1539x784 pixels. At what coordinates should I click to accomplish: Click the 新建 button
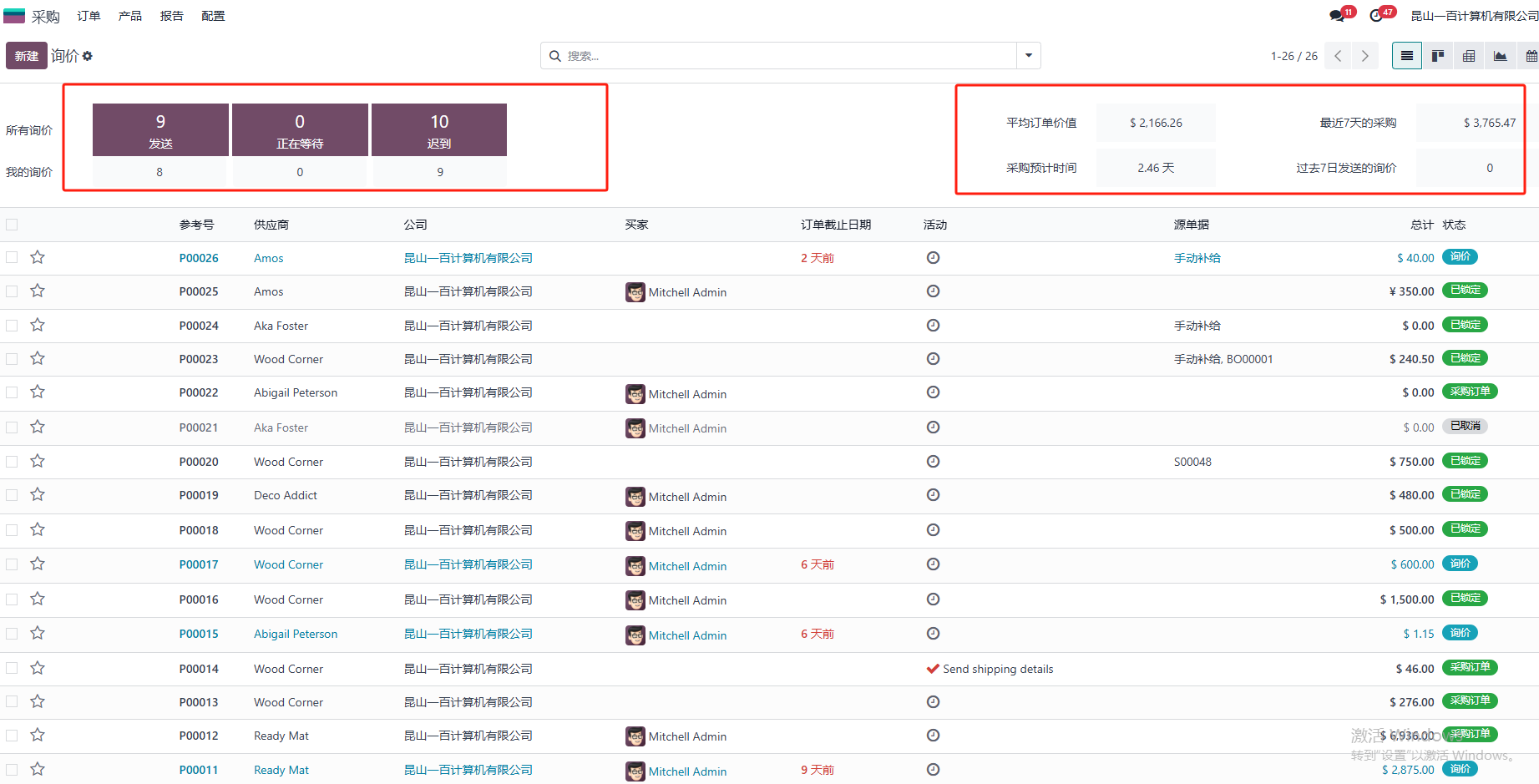pyautogui.click(x=26, y=55)
